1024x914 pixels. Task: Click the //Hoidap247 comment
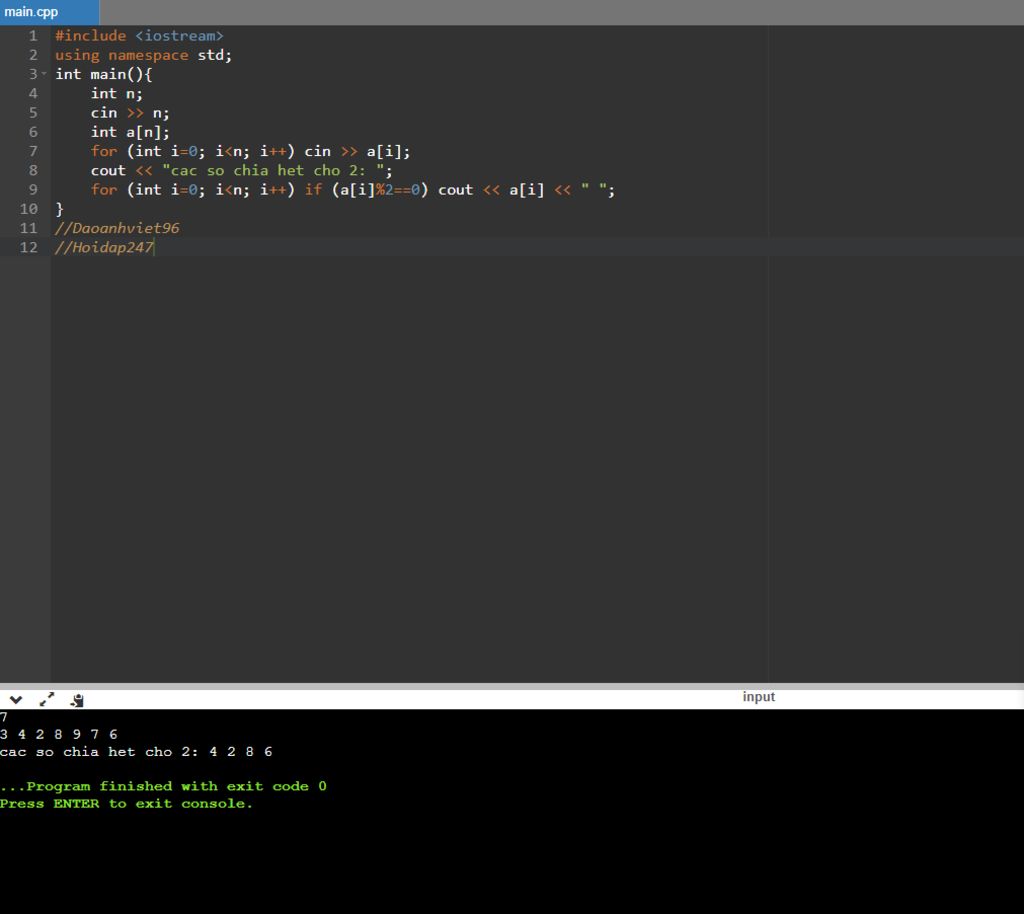104,247
